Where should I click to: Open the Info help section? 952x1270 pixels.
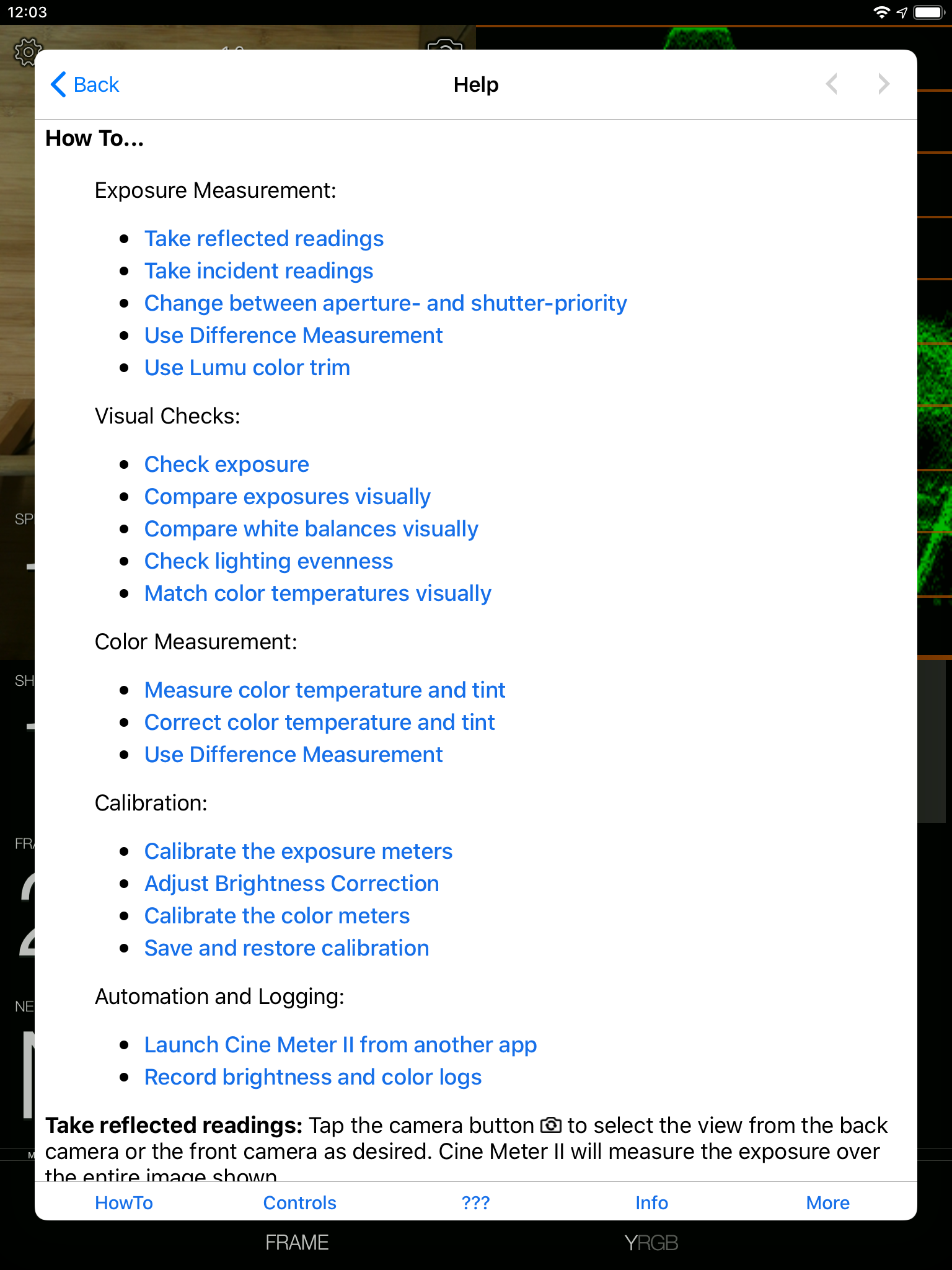tap(651, 1202)
